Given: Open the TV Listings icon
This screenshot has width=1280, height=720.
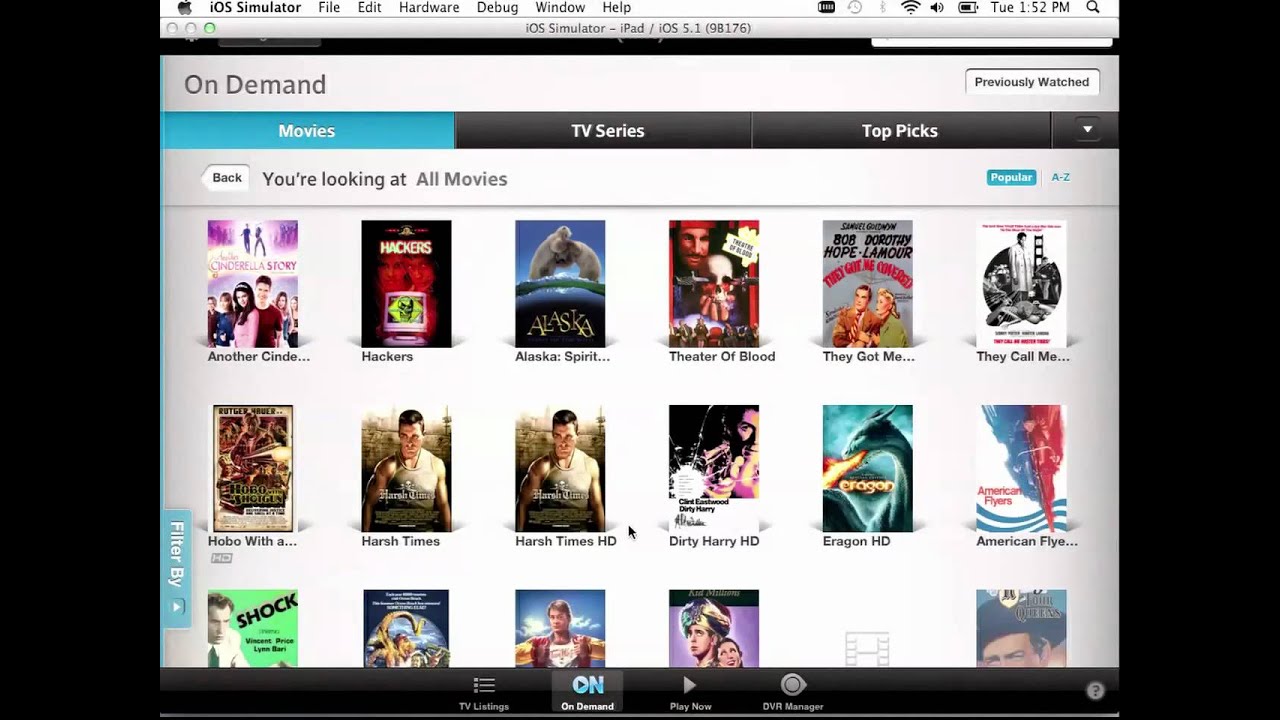Looking at the screenshot, I should coord(484,692).
